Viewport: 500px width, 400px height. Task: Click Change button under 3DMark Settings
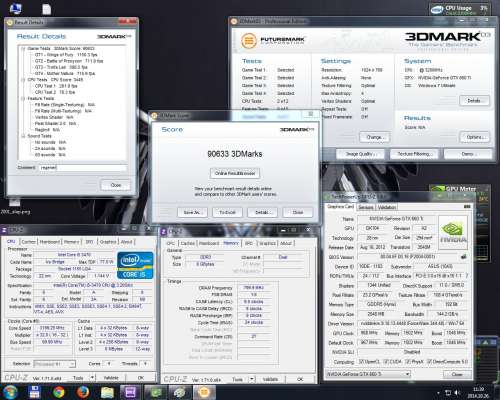[x=374, y=137]
